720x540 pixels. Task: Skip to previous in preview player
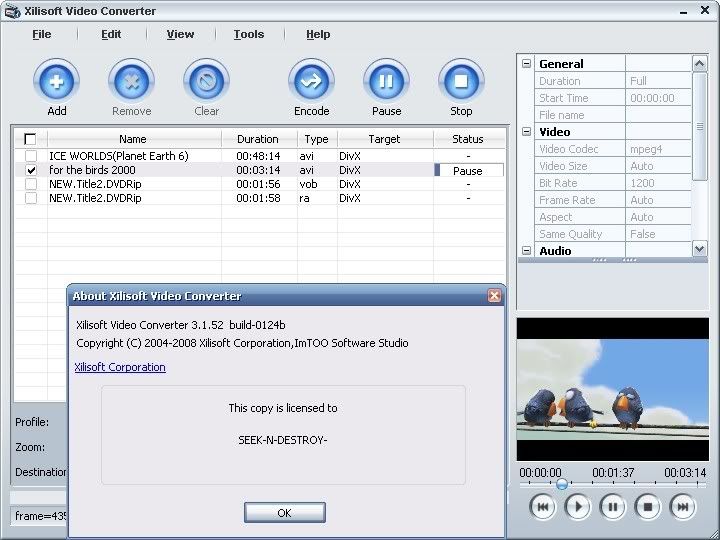coord(542,507)
